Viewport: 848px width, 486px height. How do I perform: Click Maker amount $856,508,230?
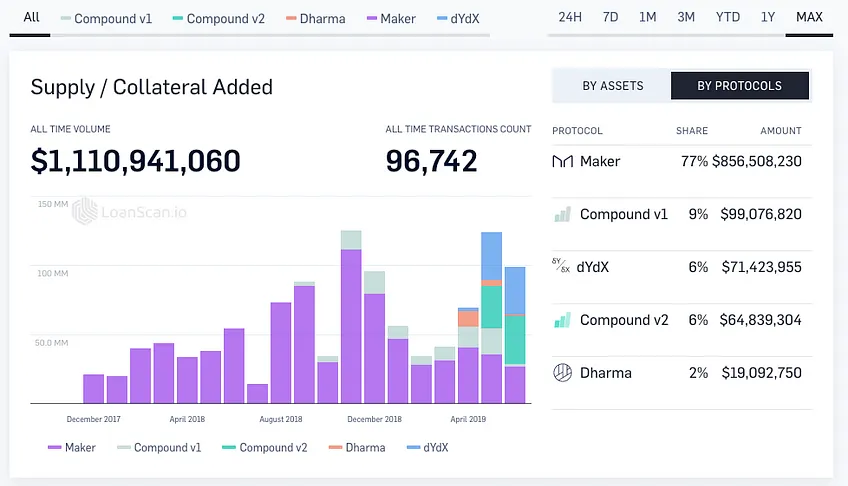pyautogui.click(x=757, y=161)
